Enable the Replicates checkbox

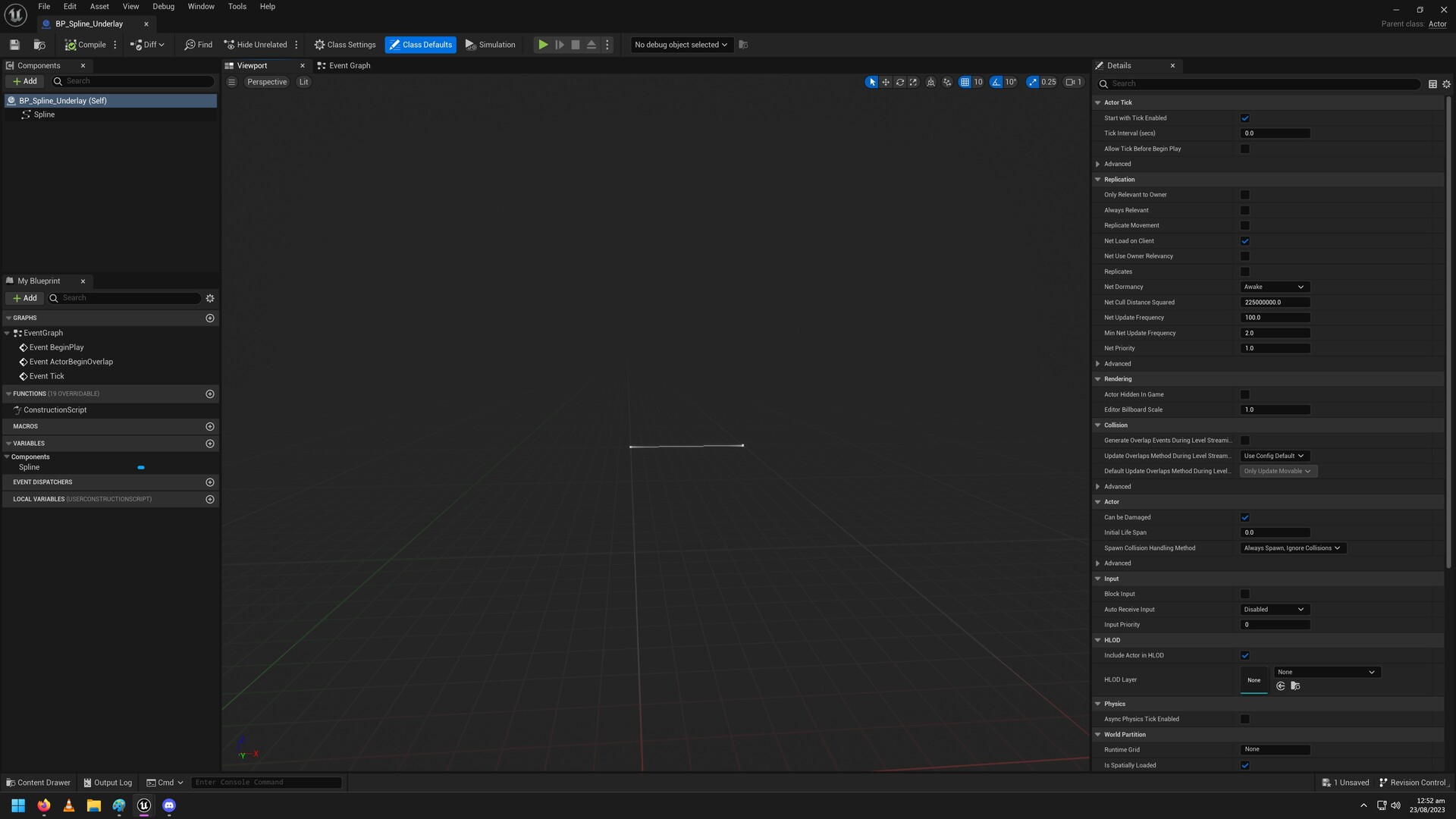click(x=1244, y=271)
